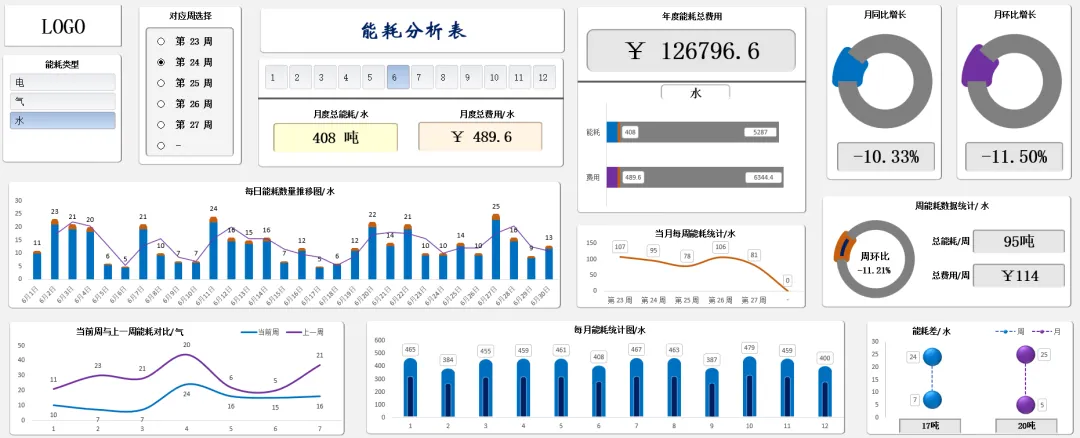This screenshot has height=438, width=1080.
Task: Click the 周环比 -11.21% donut chart
Action: coord(874,260)
